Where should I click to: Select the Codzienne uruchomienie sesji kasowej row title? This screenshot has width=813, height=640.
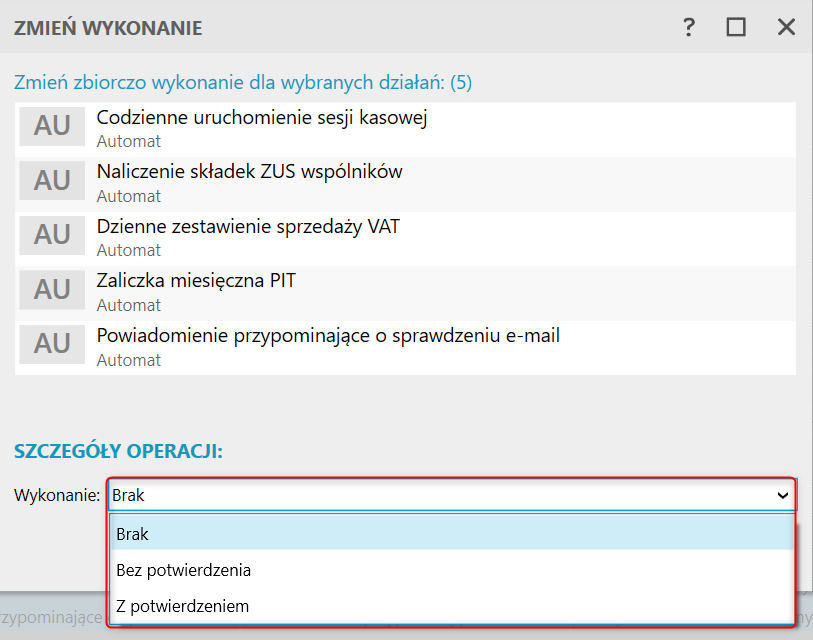262,118
